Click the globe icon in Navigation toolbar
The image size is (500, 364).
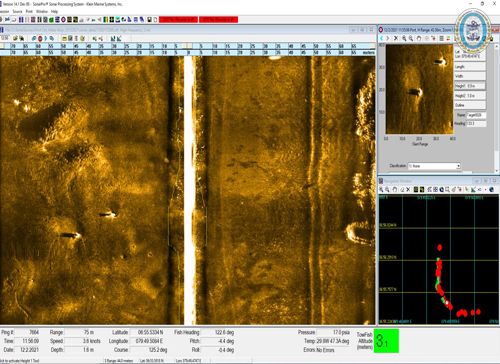point(491,189)
